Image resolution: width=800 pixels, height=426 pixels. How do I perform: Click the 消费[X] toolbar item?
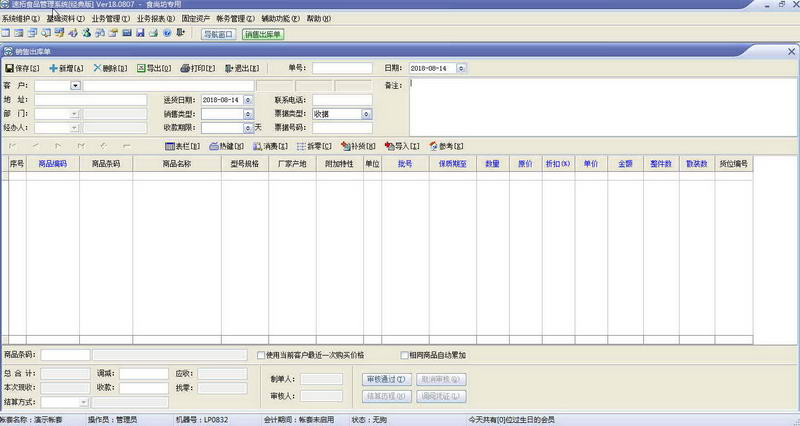270,146
